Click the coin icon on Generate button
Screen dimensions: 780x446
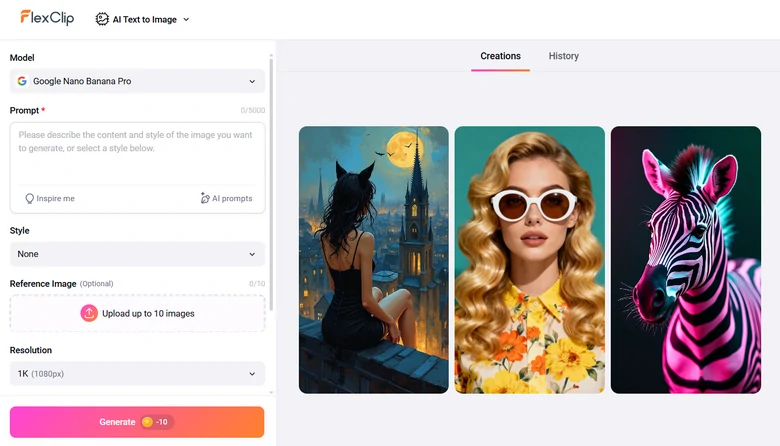point(147,422)
